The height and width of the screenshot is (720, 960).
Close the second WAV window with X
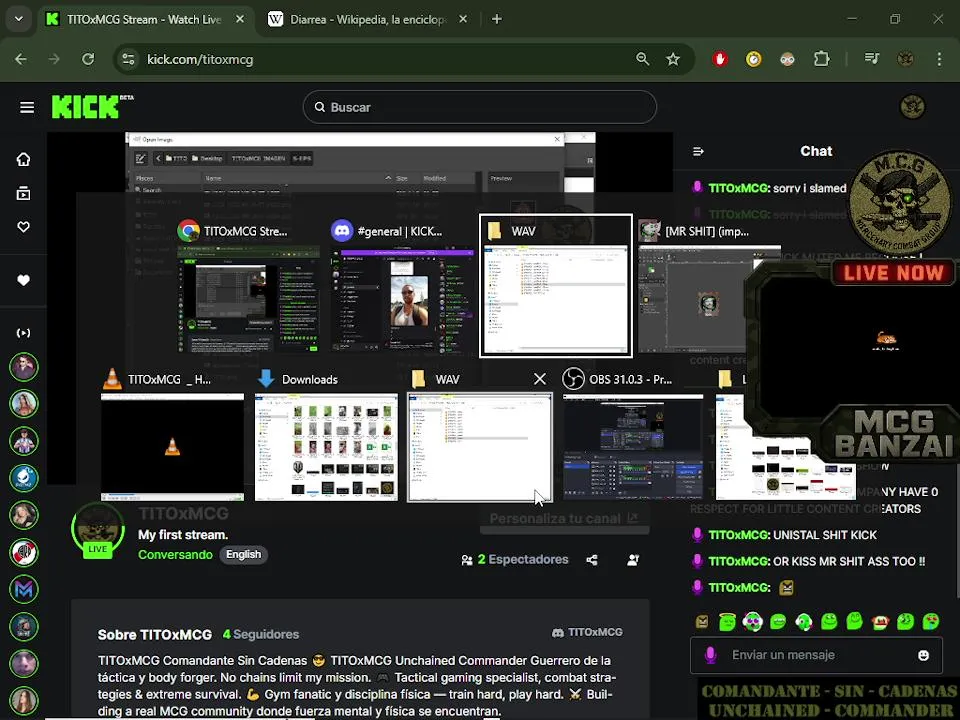click(539, 379)
